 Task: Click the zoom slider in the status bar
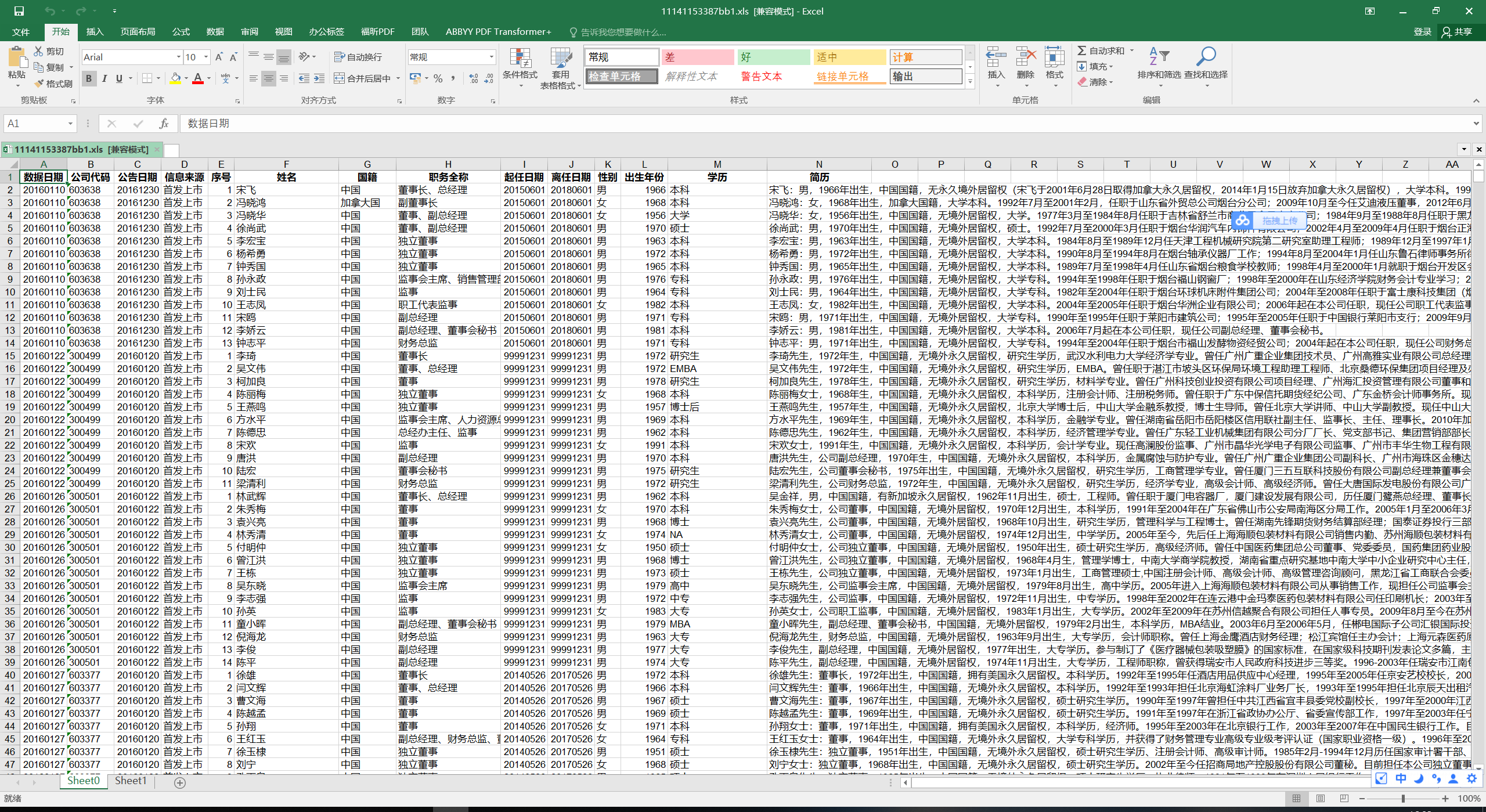tap(1403, 799)
